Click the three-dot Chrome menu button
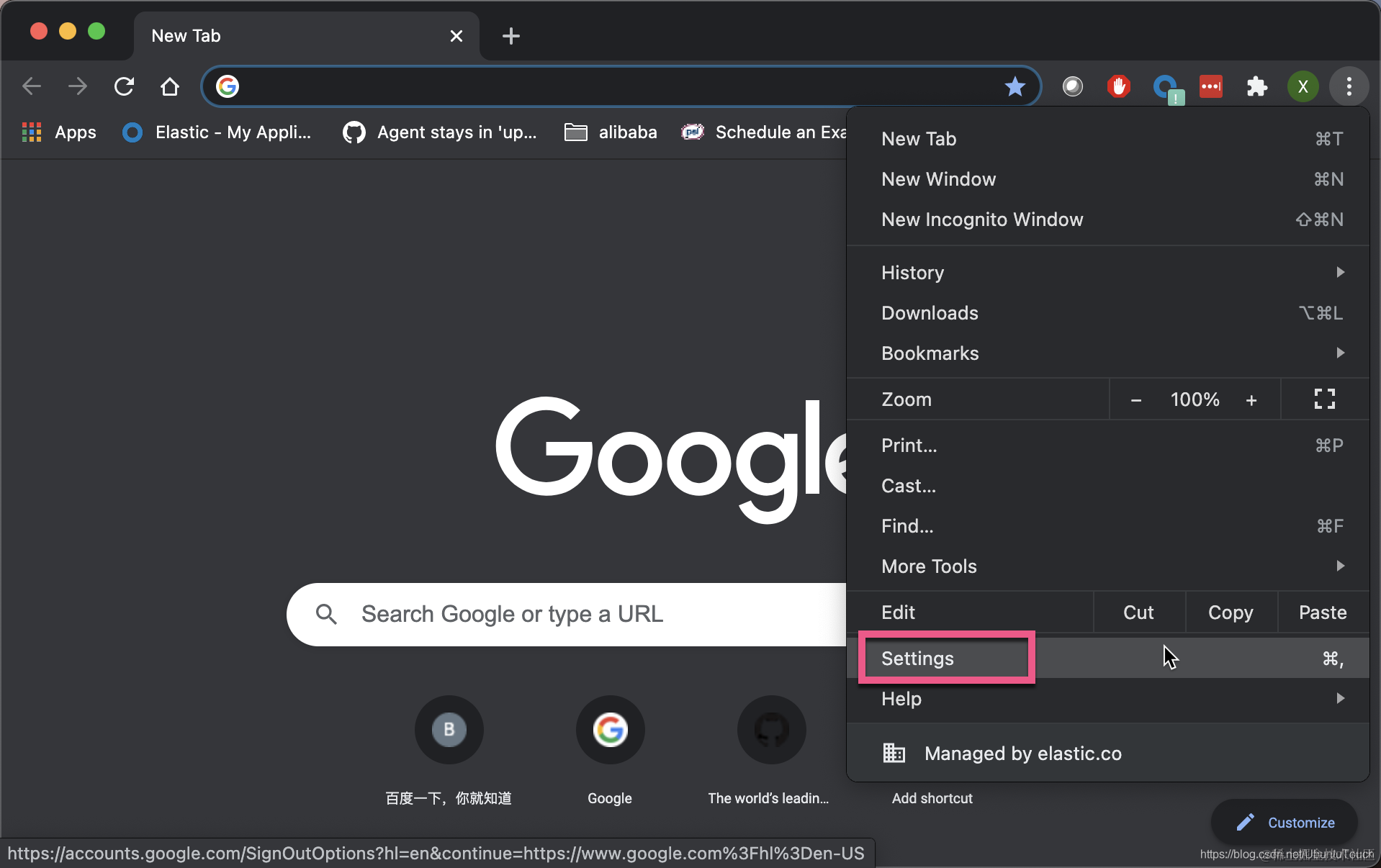 click(x=1349, y=86)
